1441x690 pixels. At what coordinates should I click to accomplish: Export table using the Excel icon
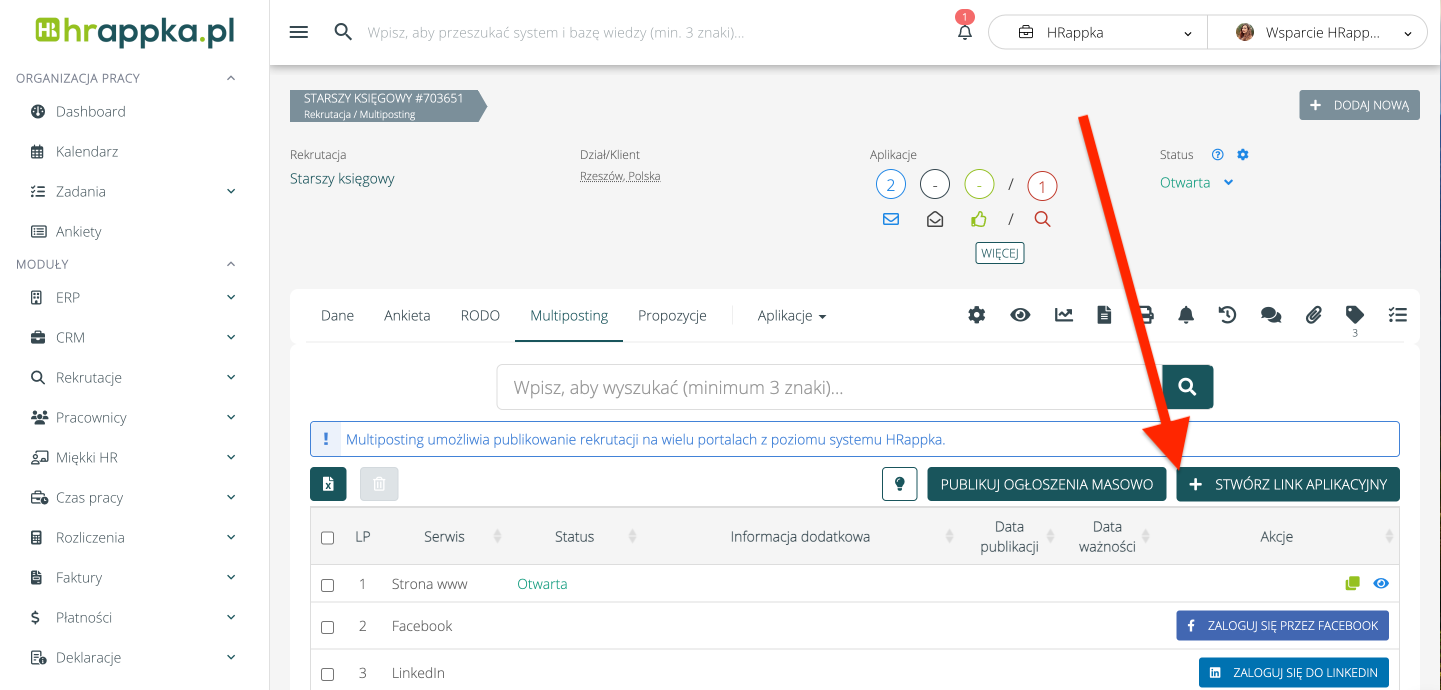[x=328, y=484]
